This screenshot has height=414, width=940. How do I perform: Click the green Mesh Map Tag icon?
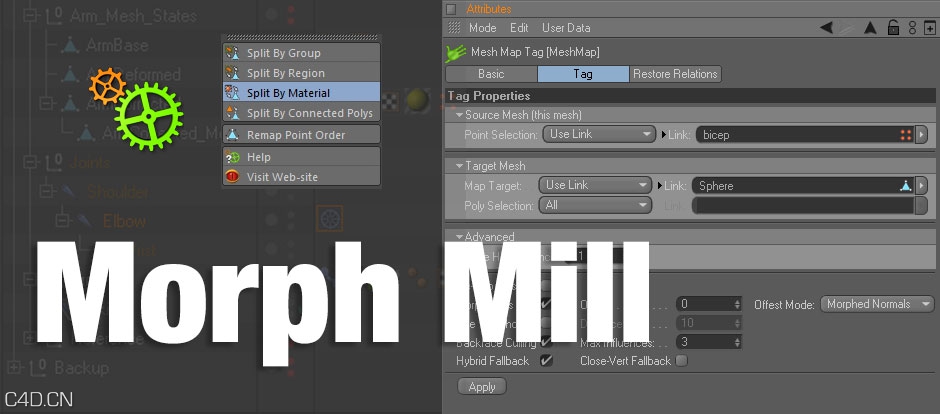(456, 53)
